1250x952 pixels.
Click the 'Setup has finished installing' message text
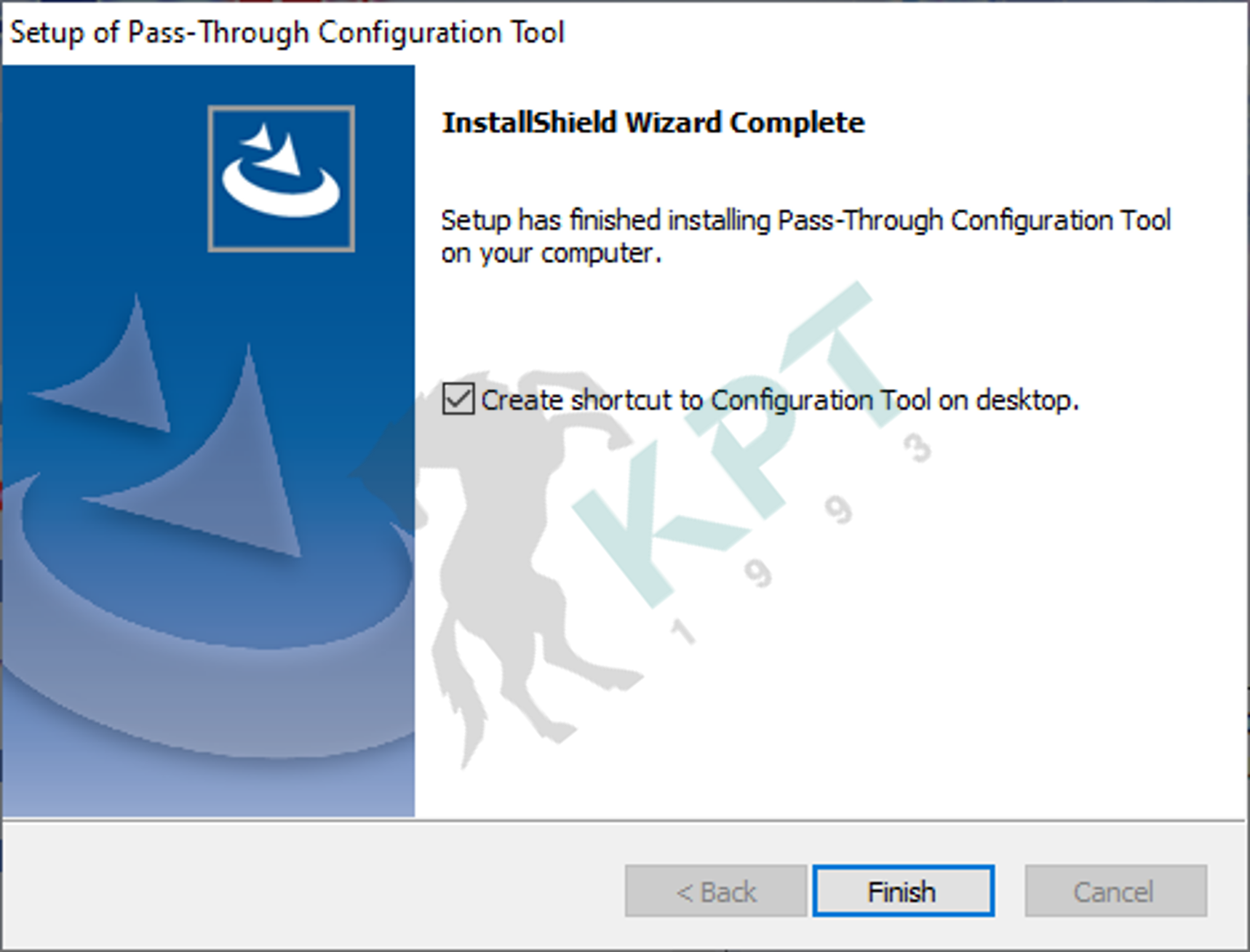point(805,236)
